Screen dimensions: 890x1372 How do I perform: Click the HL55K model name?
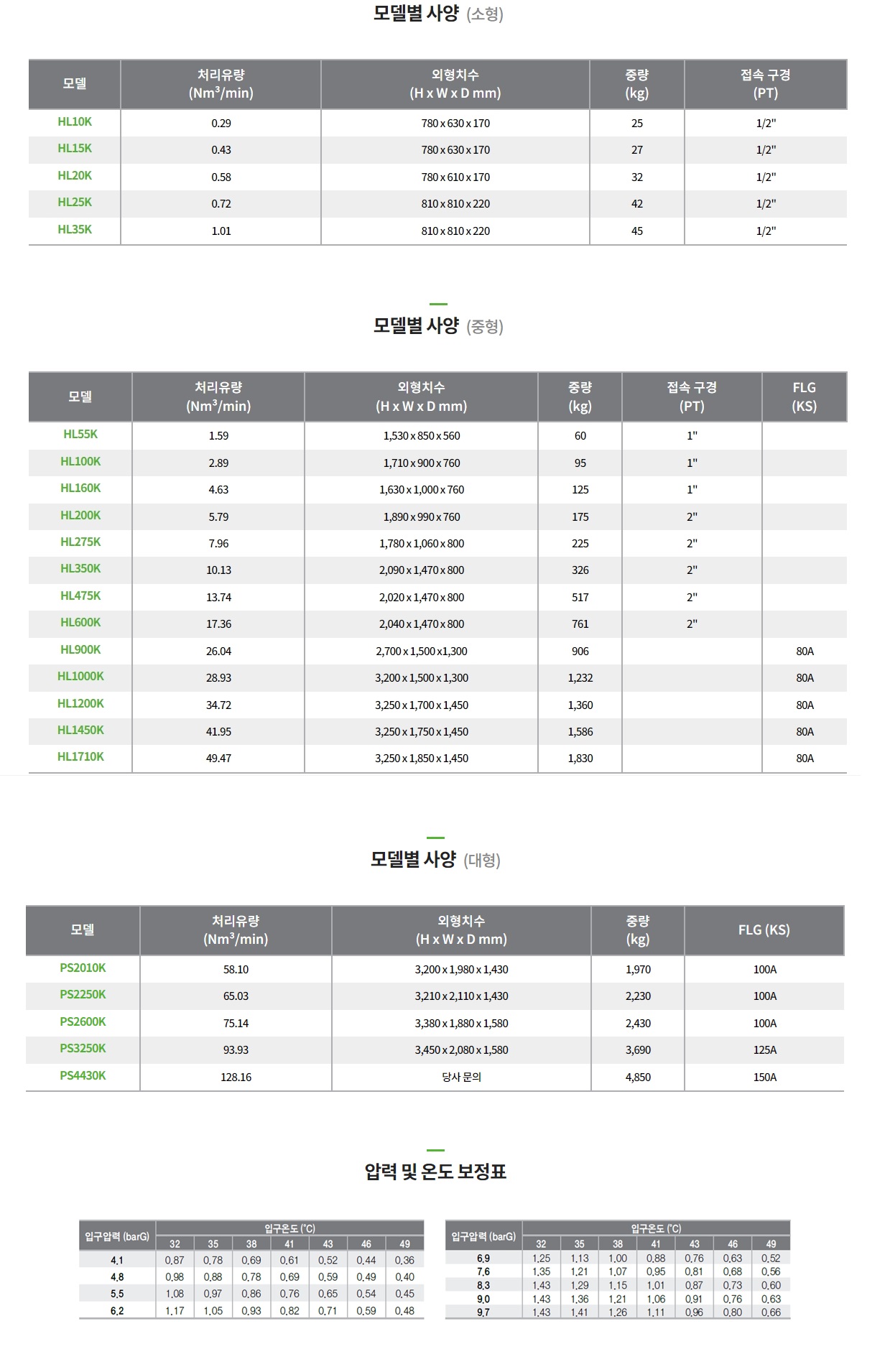(x=80, y=434)
